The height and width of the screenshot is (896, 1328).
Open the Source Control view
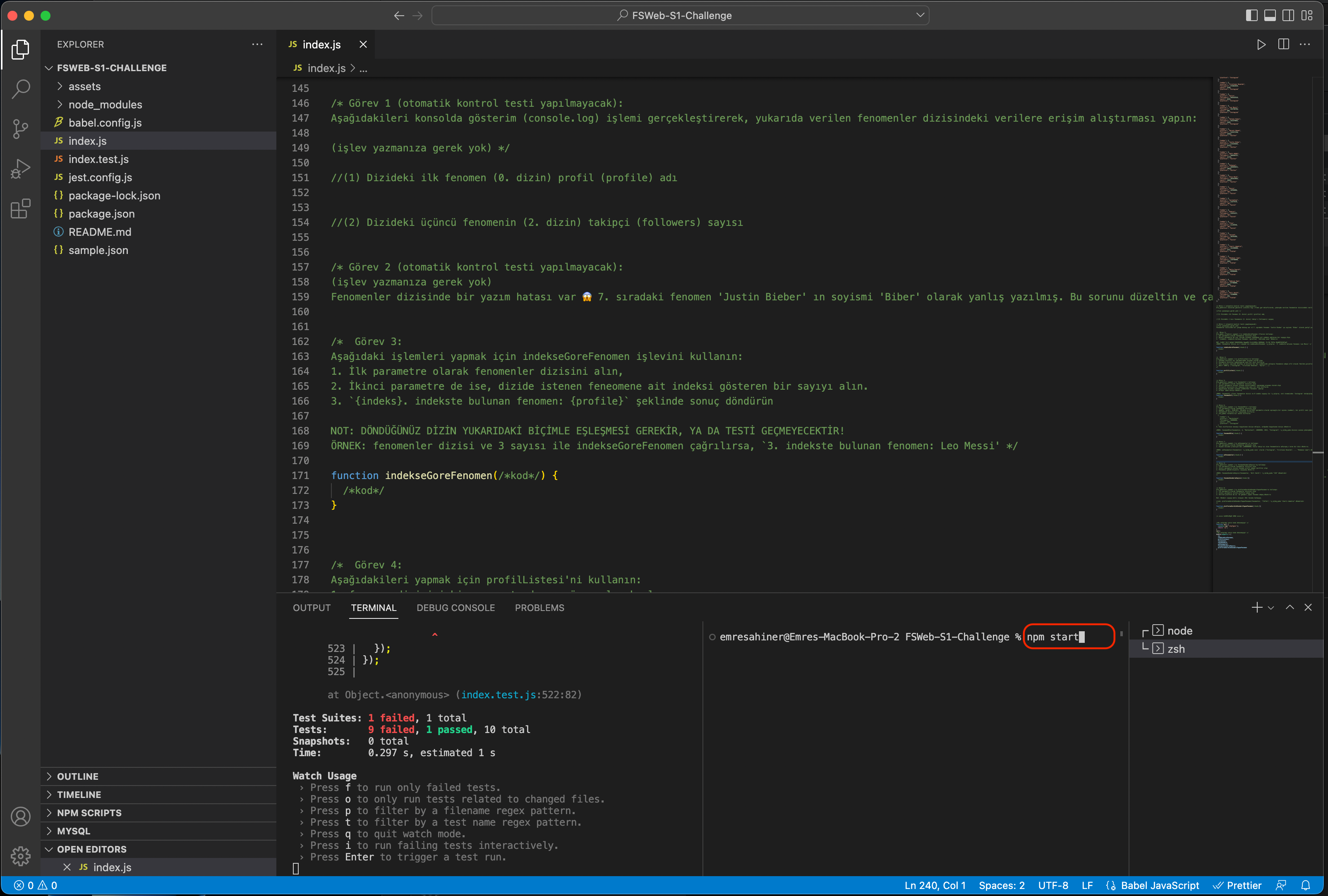[x=21, y=129]
